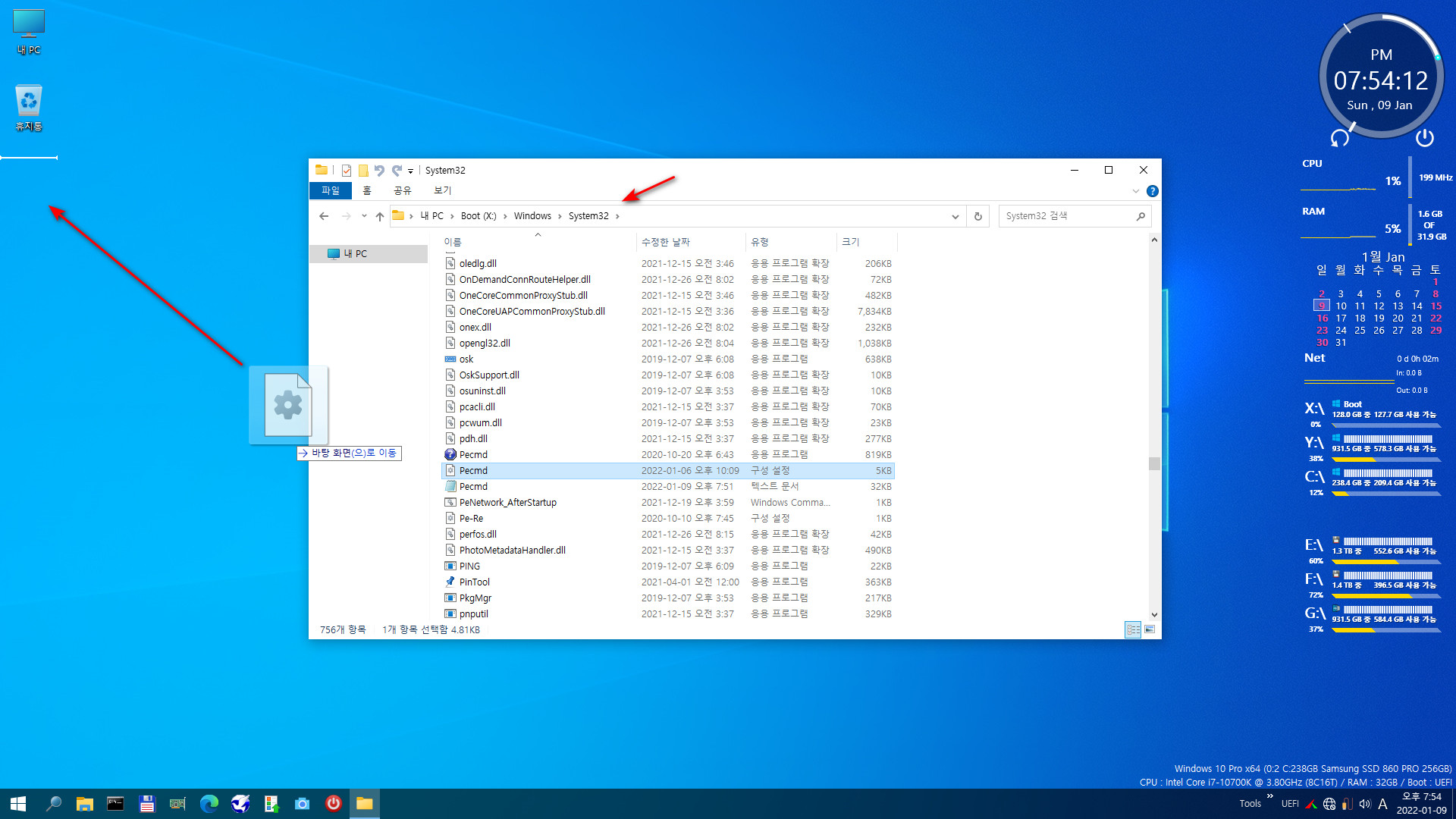Select the osk application file
The height and width of the screenshot is (819, 1456).
point(668,359)
